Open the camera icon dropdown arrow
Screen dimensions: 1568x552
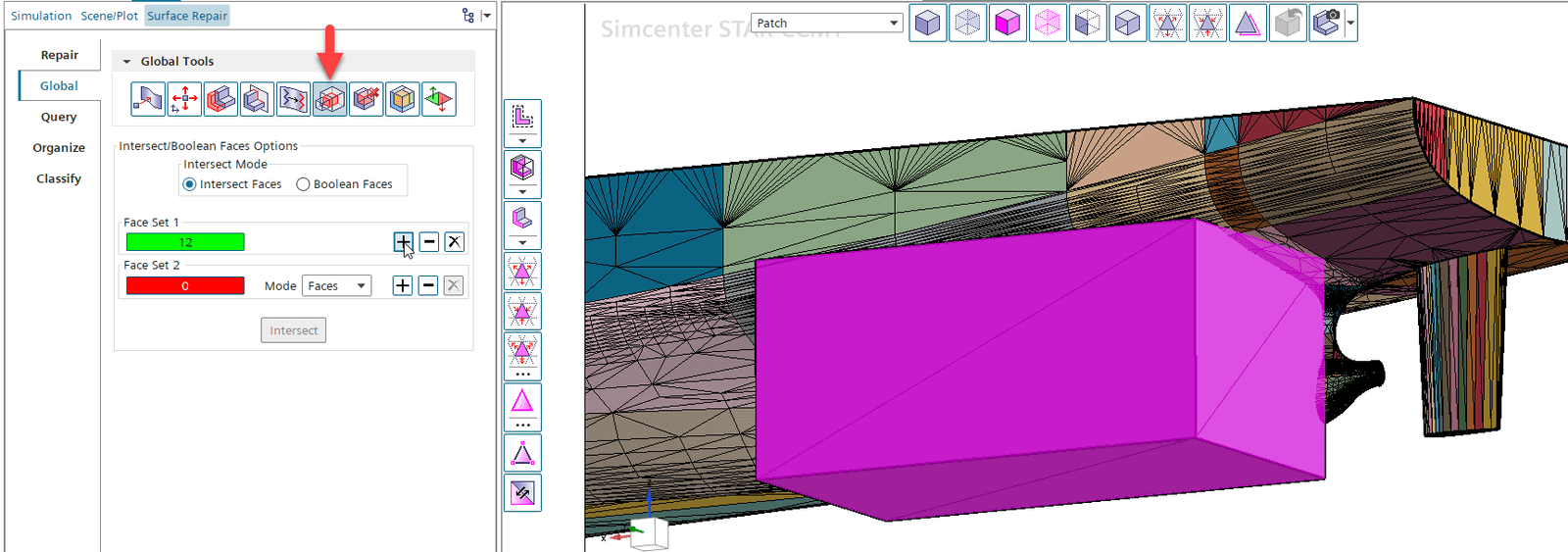(x=1350, y=23)
